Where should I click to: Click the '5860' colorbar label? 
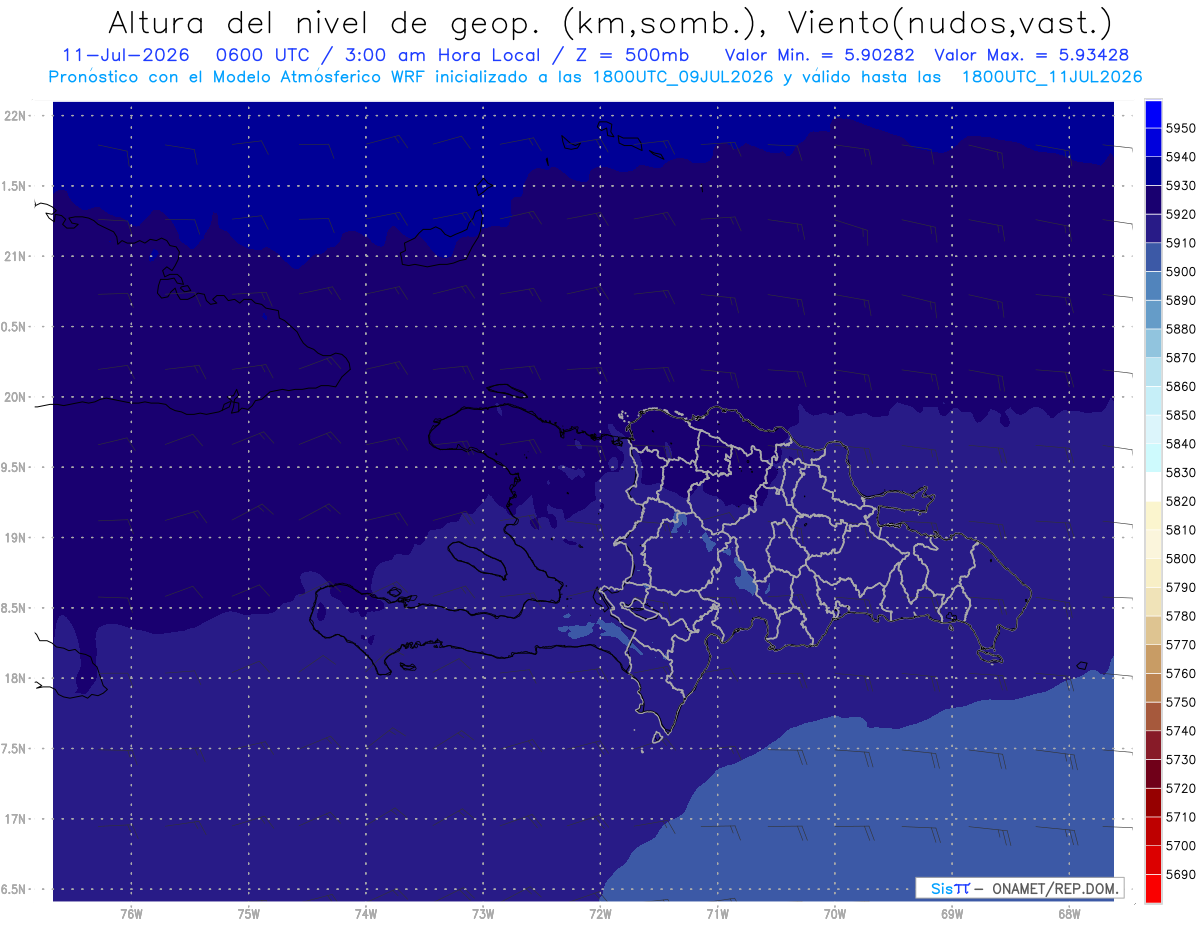tap(1181, 386)
